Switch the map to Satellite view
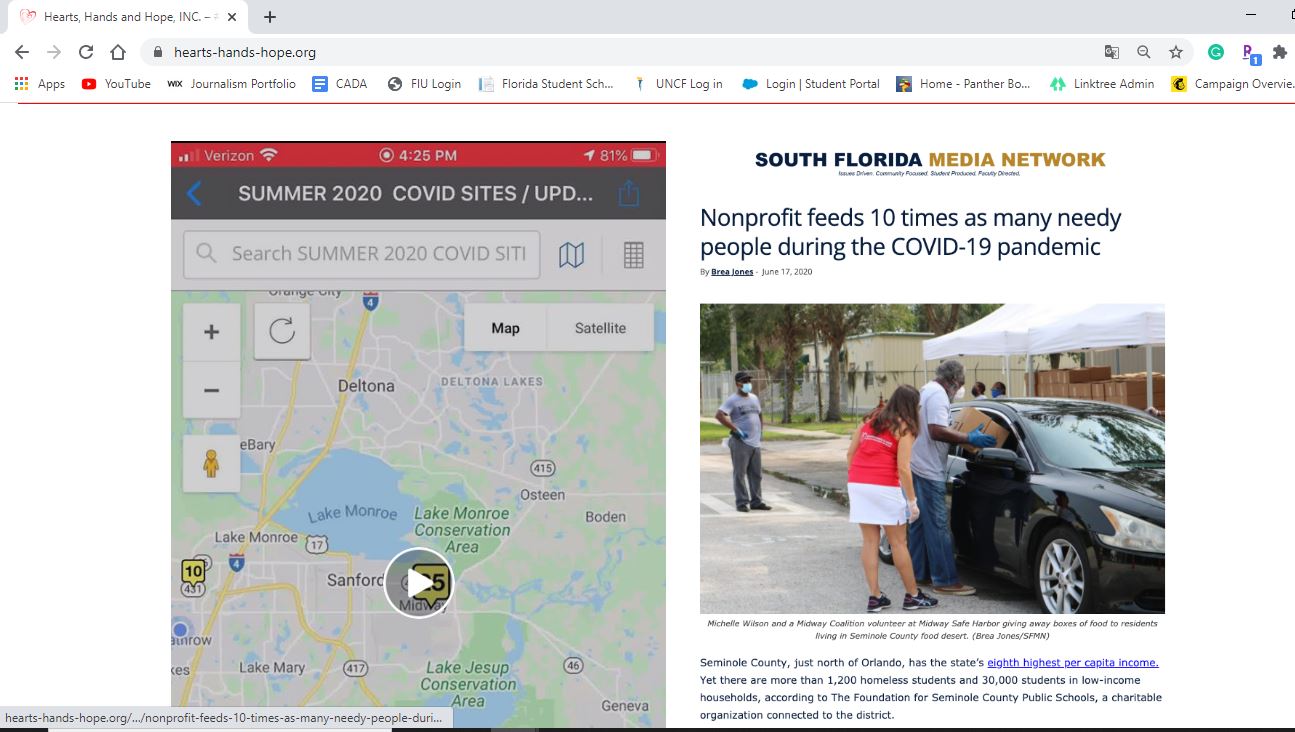The image size is (1295, 732). (600, 328)
